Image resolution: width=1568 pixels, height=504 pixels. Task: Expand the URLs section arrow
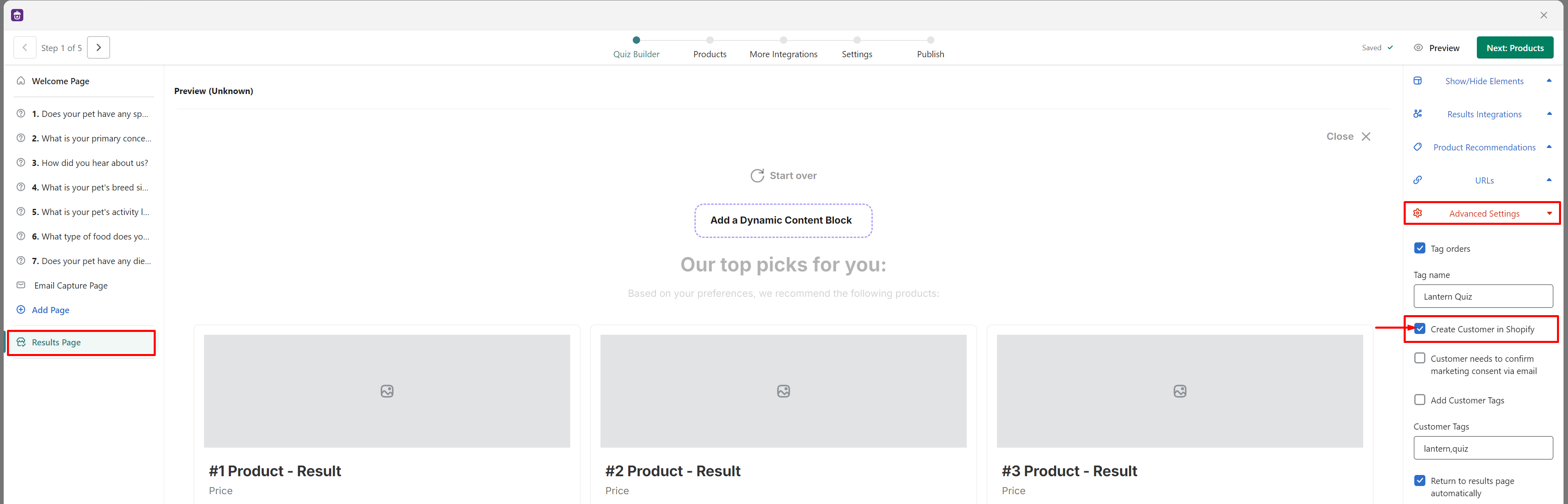coord(1549,179)
